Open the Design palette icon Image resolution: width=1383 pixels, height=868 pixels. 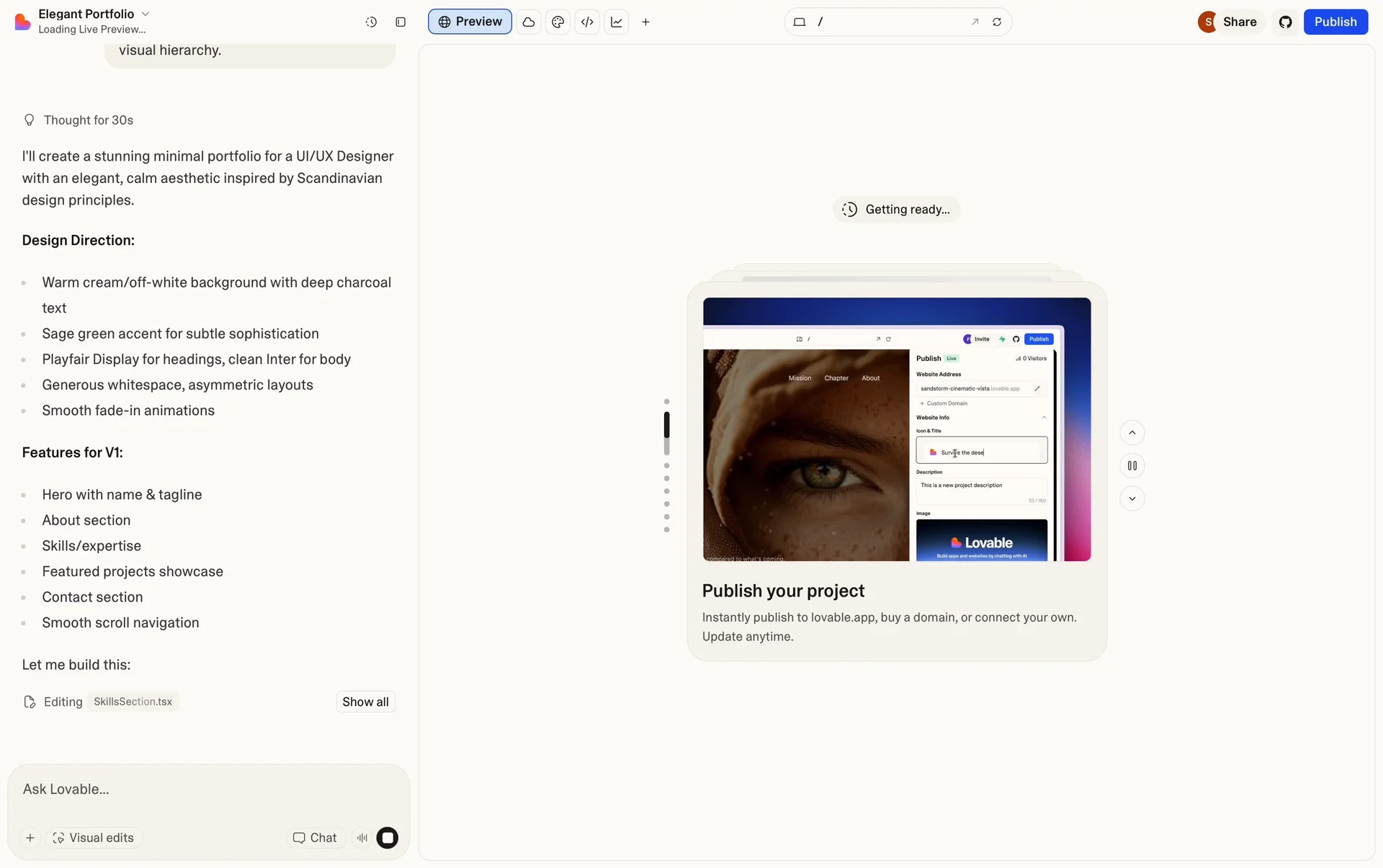[x=558, y=22]
